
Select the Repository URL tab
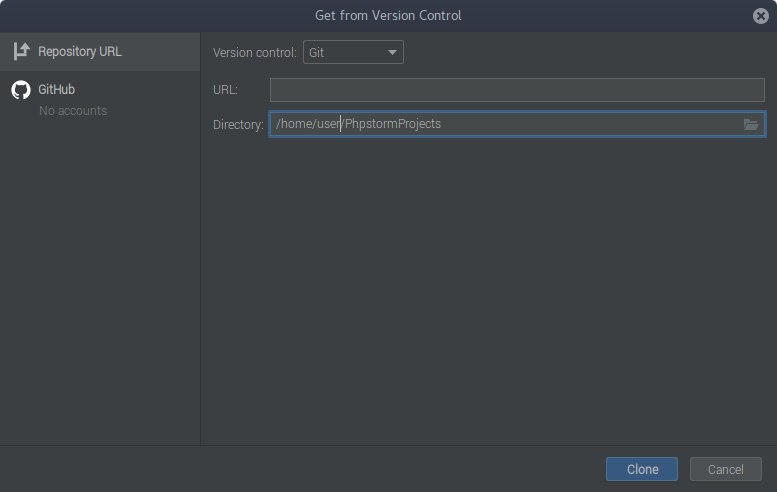coord(100,52)
